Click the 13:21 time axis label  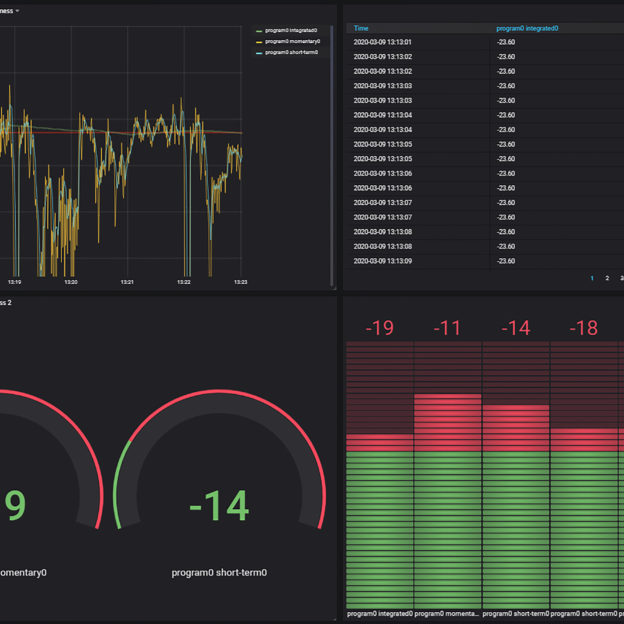[127, 282]
